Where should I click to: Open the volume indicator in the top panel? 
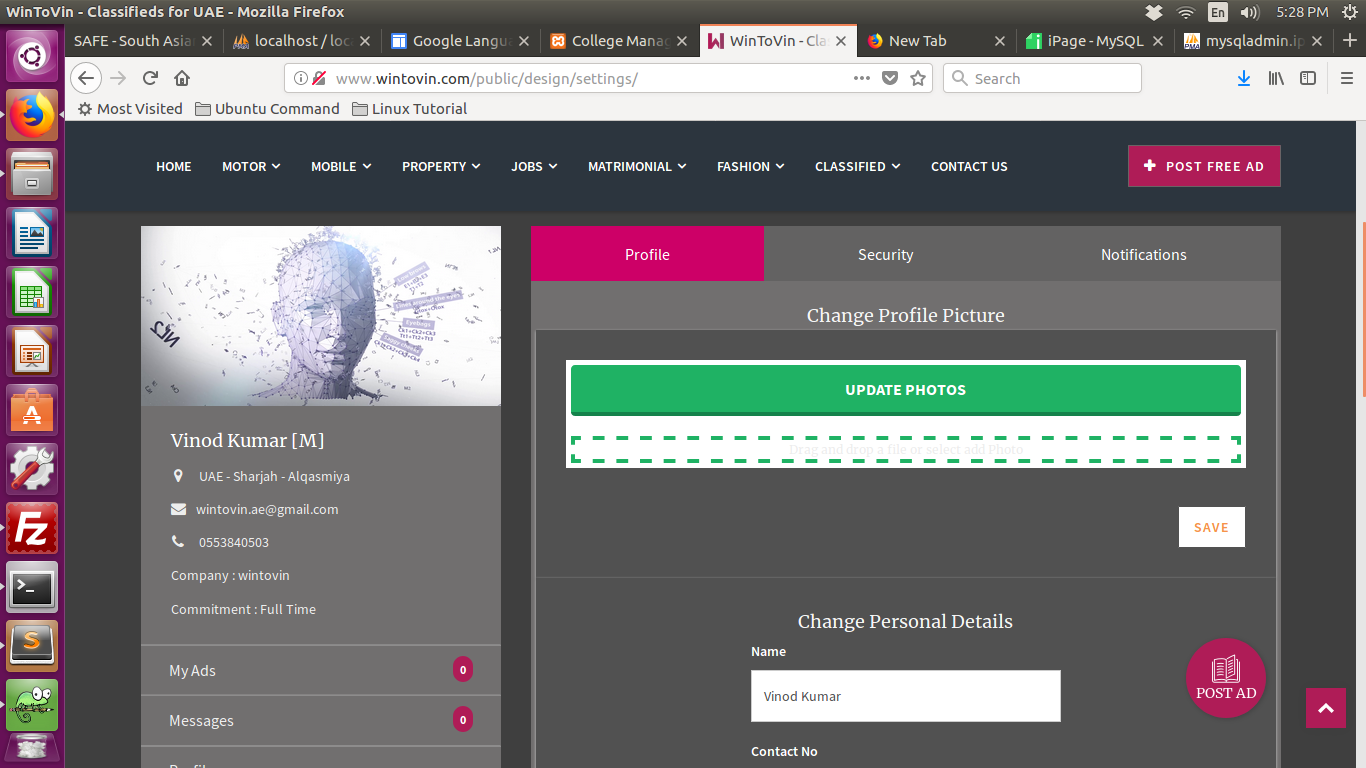(1249, 12)
